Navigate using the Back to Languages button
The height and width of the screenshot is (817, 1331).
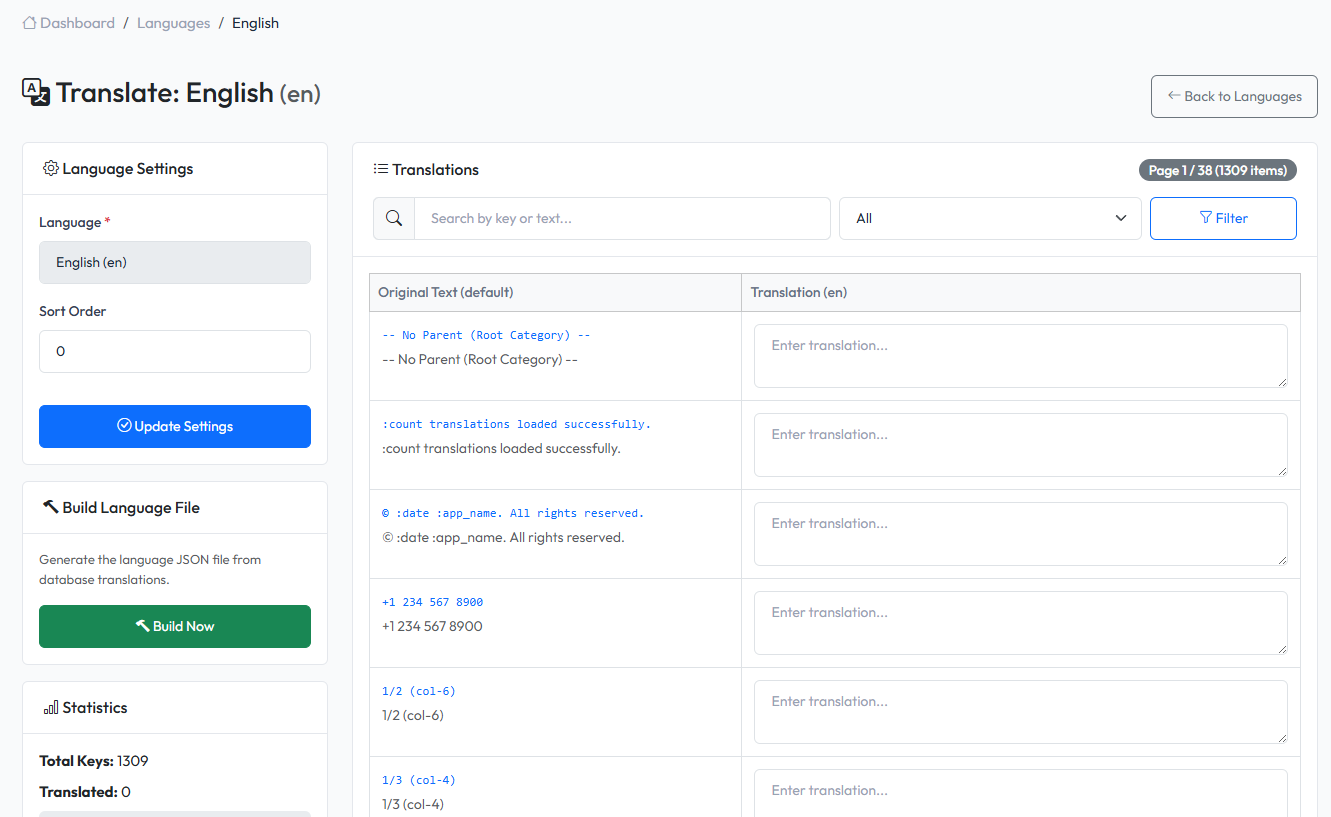1233,96
